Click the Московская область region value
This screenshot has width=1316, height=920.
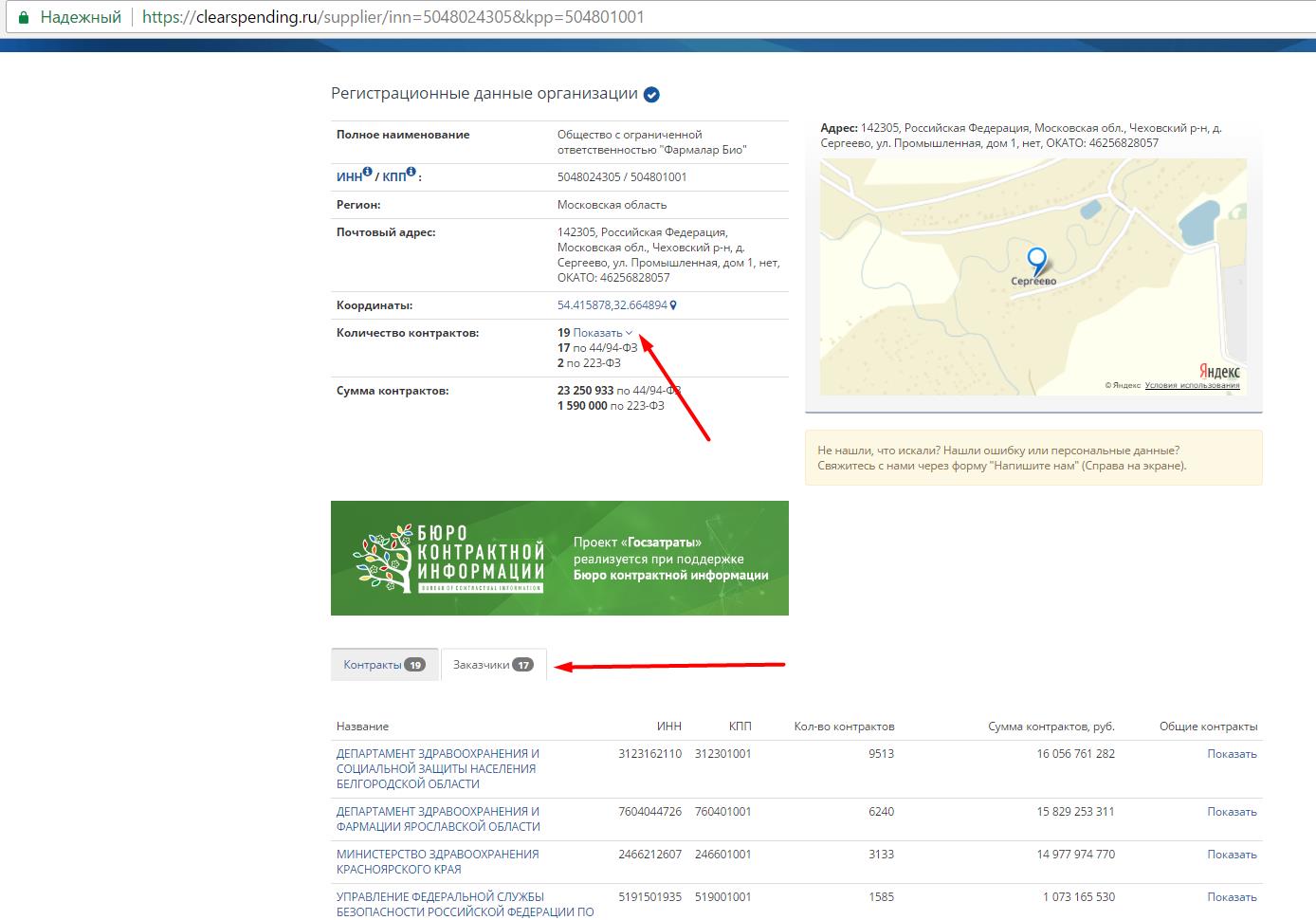612,205
